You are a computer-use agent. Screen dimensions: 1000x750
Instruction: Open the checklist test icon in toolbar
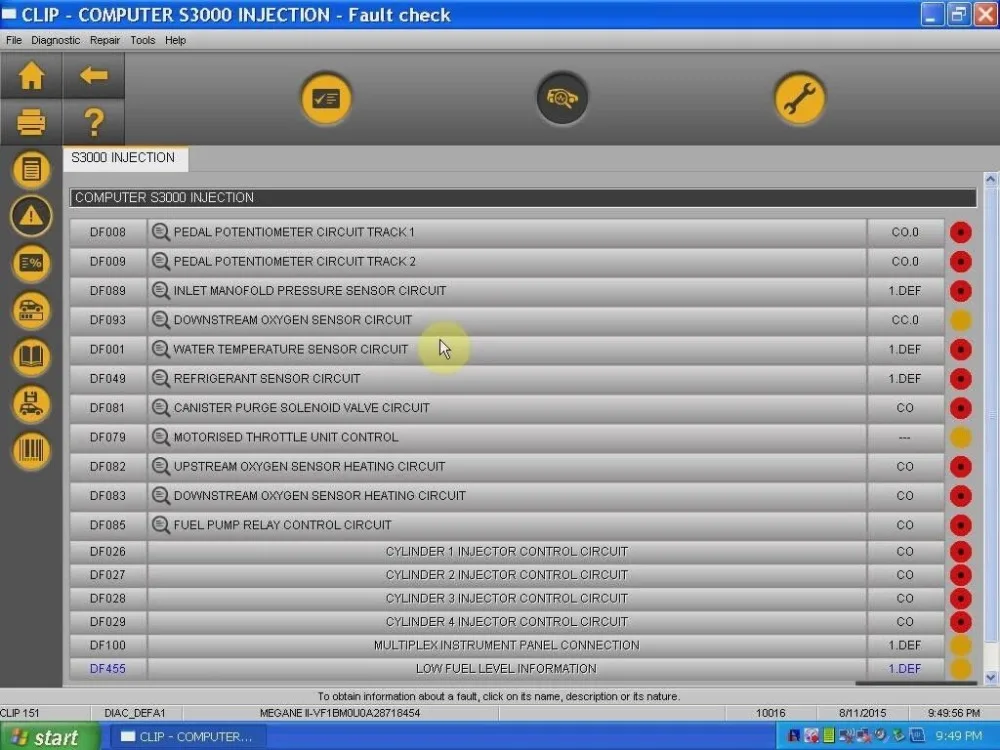tap(326, 99)
